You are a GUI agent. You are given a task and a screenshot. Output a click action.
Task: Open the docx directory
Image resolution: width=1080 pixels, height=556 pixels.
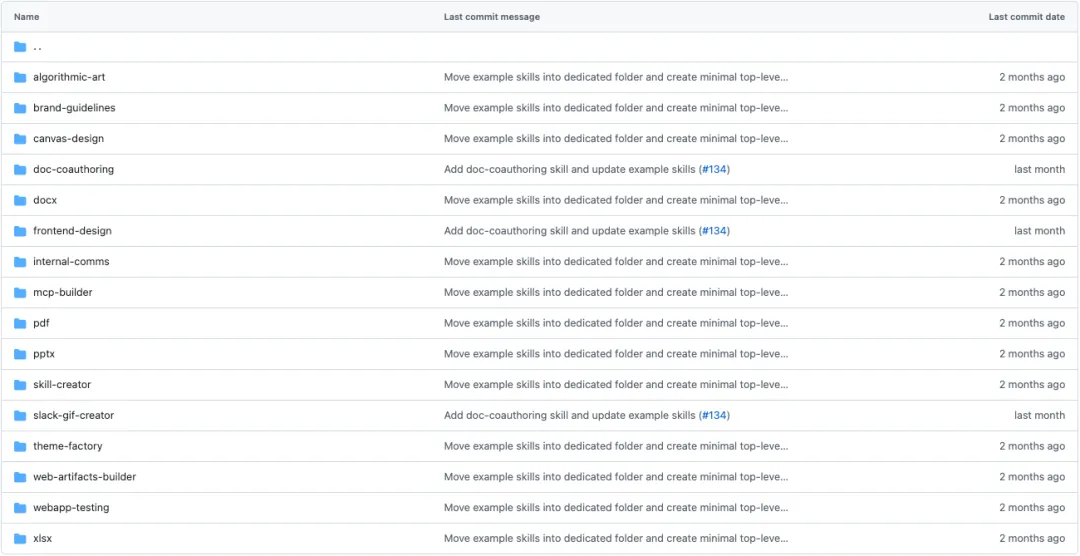point(45,200)
